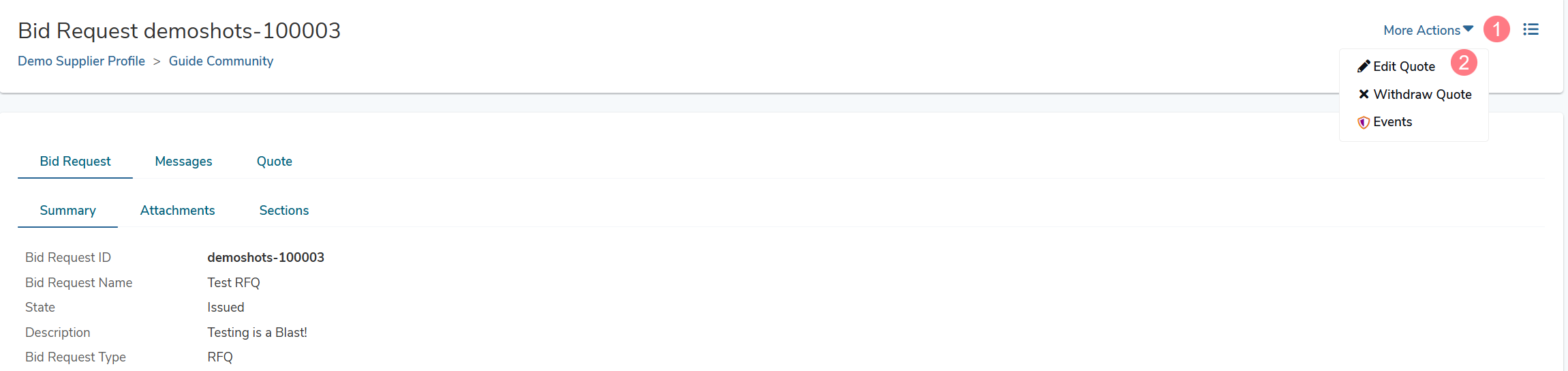Click the red step 1 marker badge
Image resolution: width=1568 pixels, height=371 pixels.
click(1496, 29)
